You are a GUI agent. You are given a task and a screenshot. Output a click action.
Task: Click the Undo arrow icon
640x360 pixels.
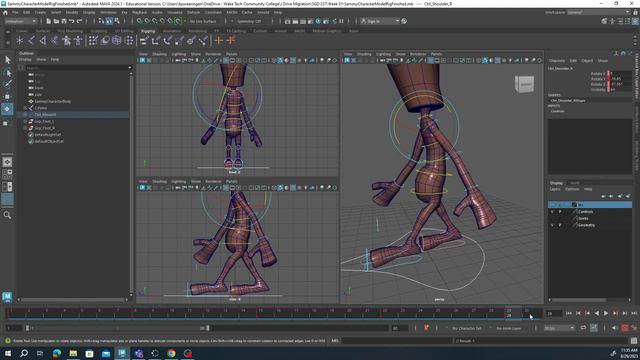click(x=72, y=21)
